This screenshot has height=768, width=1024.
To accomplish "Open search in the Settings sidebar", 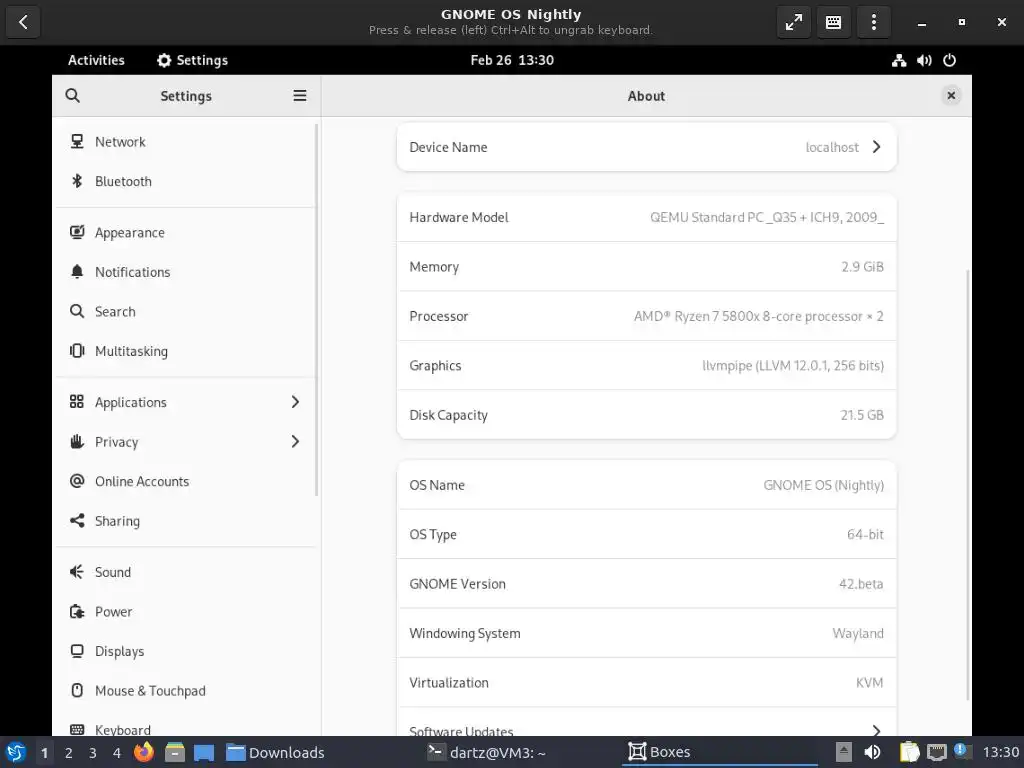I will point(72,96).
